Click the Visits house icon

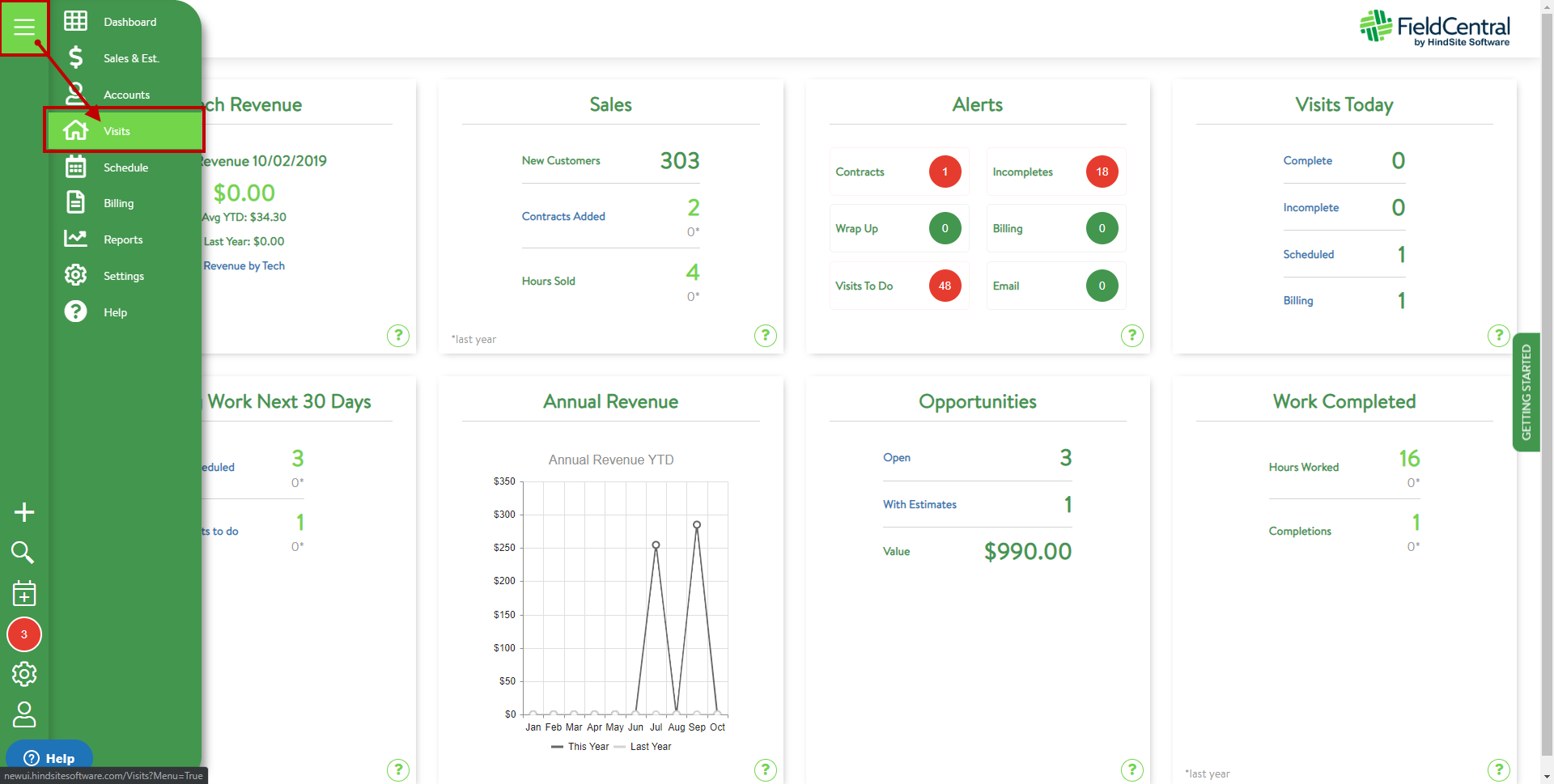[x=75, y=130]
